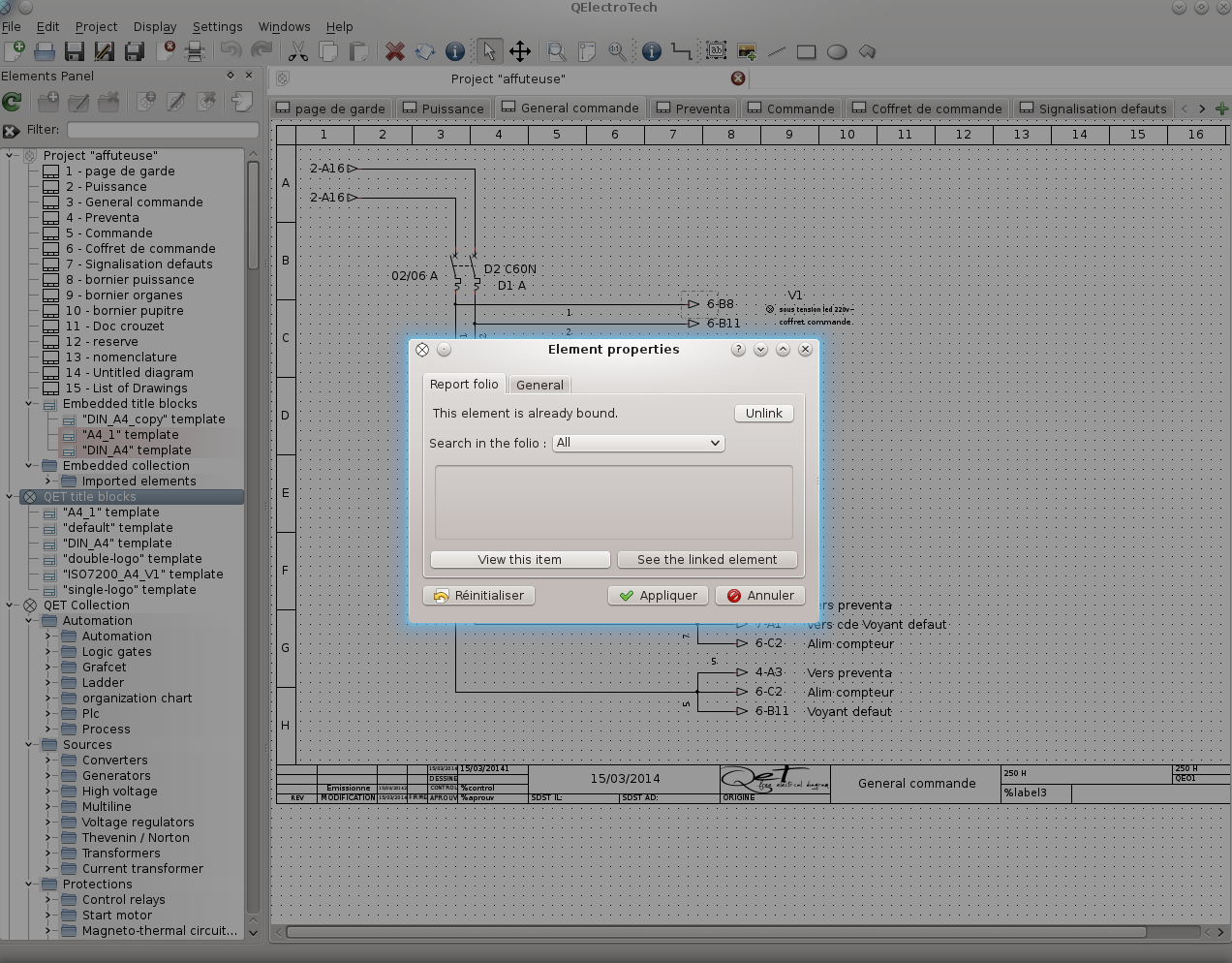Click 'See the linked element' button
The image size is (1232, 963).
pos(706,560)
